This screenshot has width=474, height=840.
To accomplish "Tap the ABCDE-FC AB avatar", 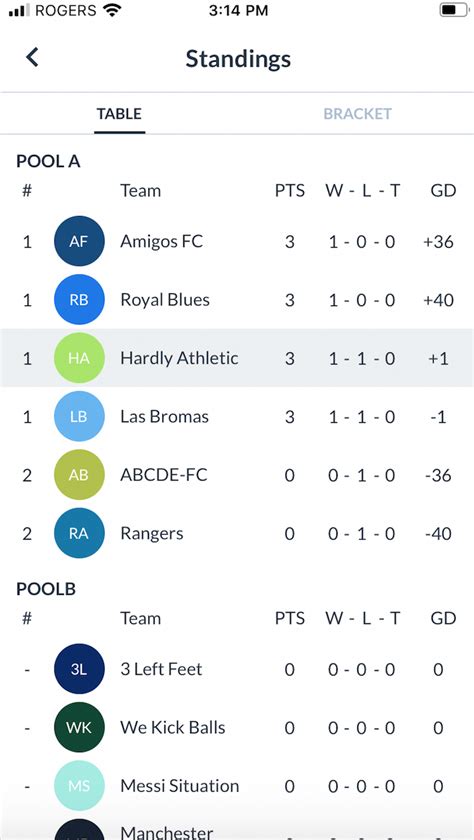I will (x=79, y=475).
